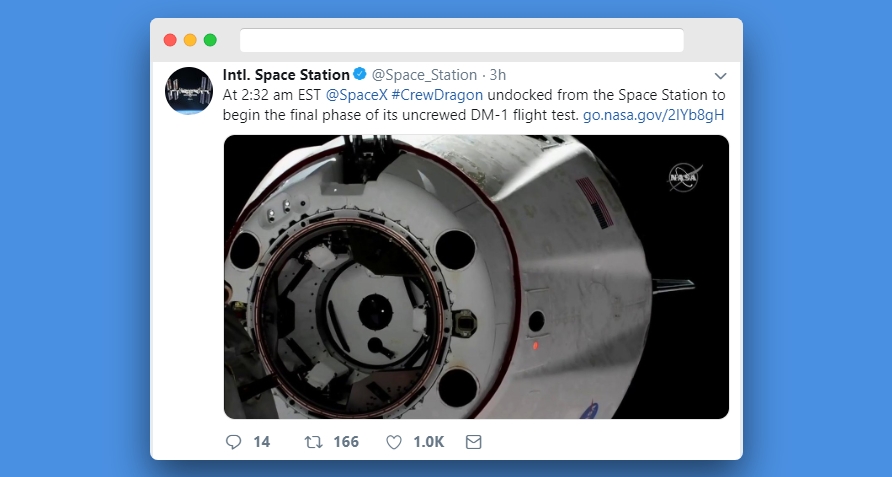Click the yellow minimize window button
This screenshot has height=477, width=892.
click(190, 40)
